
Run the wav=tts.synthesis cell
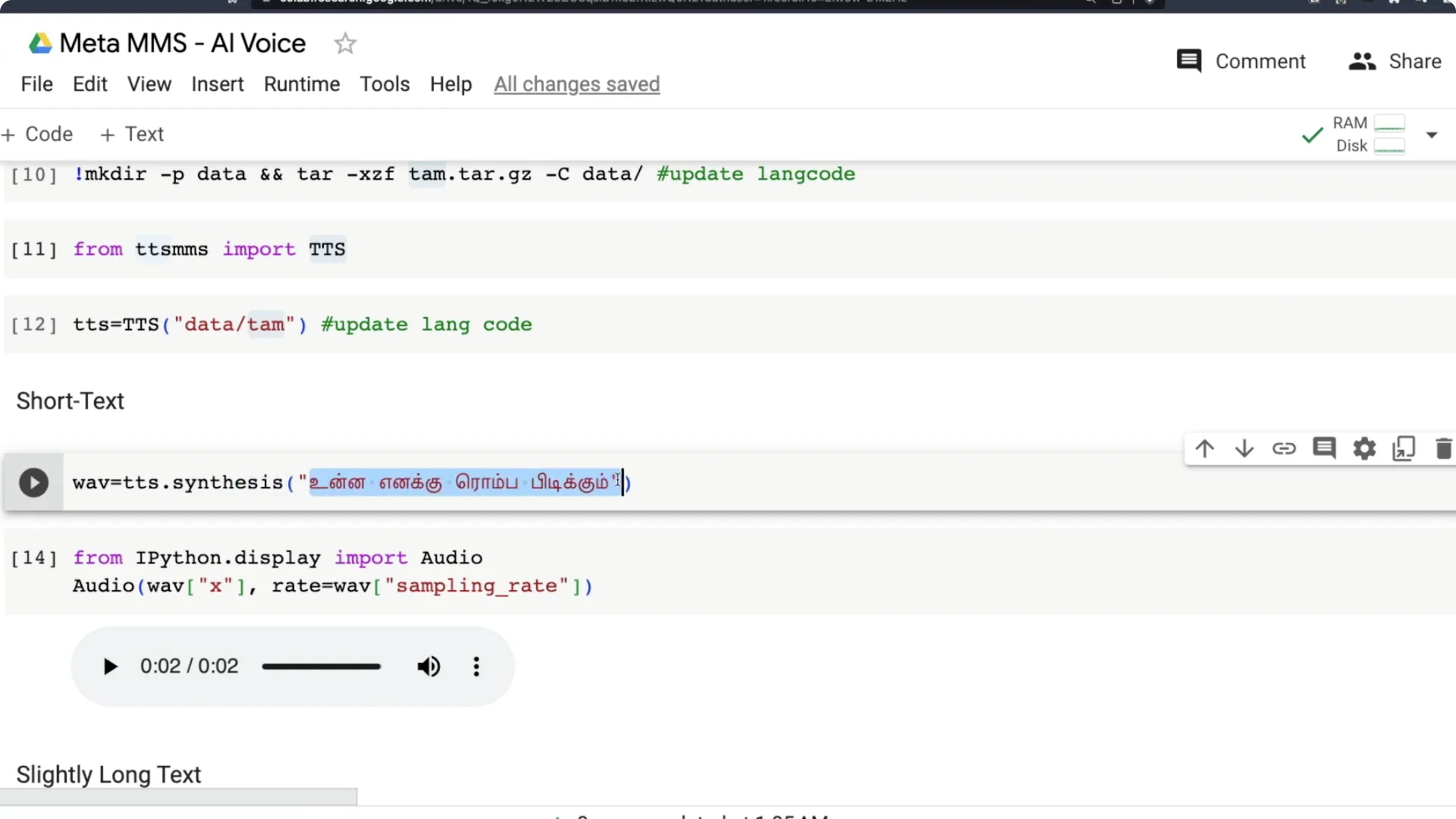[33, 482]
